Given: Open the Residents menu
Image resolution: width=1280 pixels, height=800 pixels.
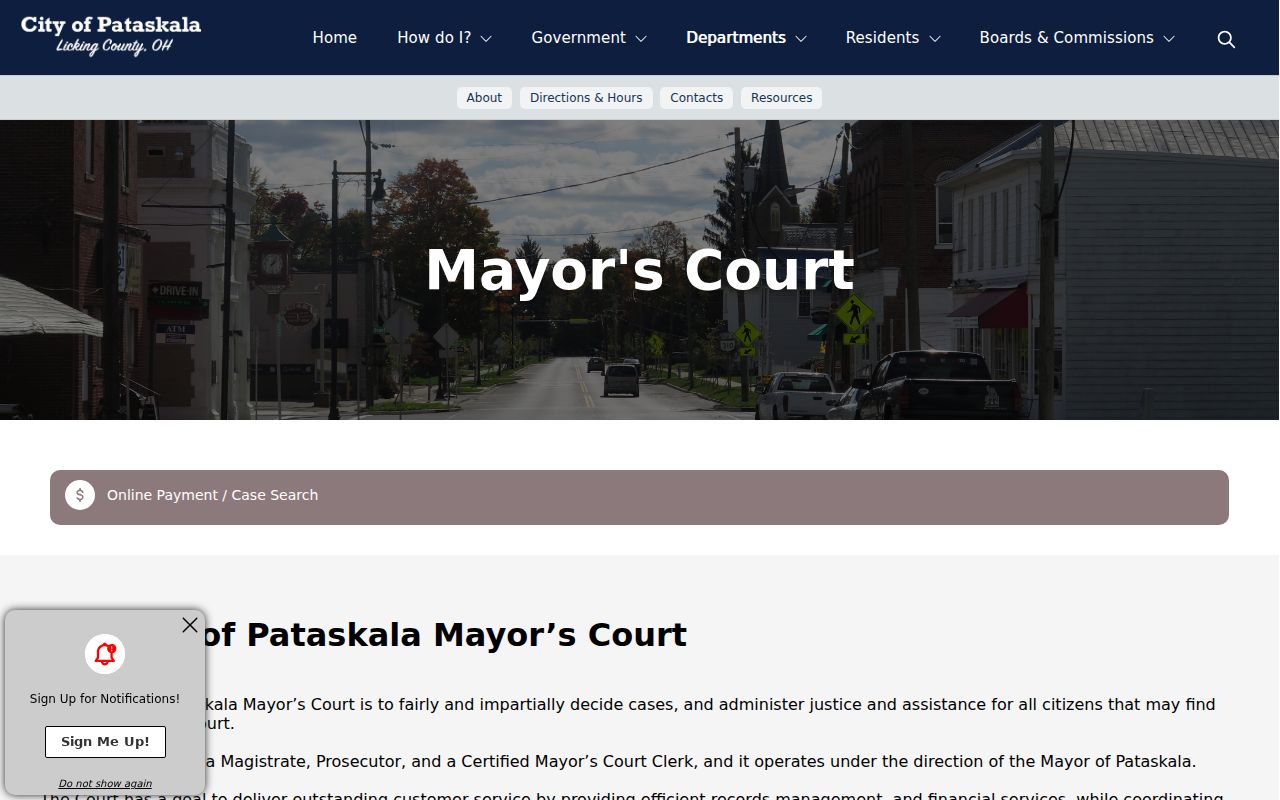Looking at the screenshot, I should click(x=882, y=38).
